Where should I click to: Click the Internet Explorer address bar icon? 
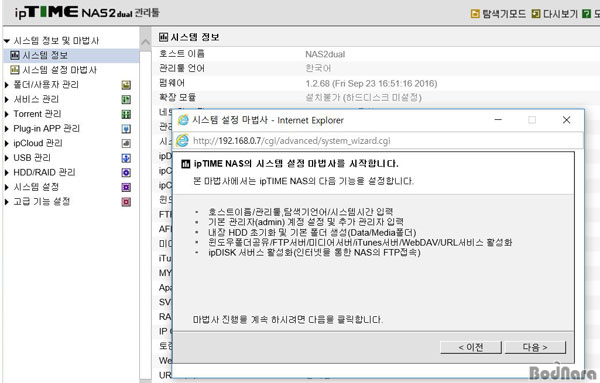click(x=182, y=140)
